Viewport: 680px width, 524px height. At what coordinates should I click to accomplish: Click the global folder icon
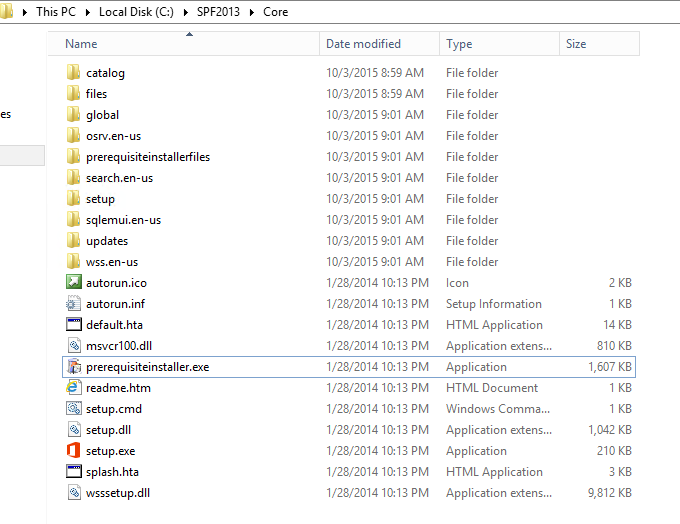73,115
